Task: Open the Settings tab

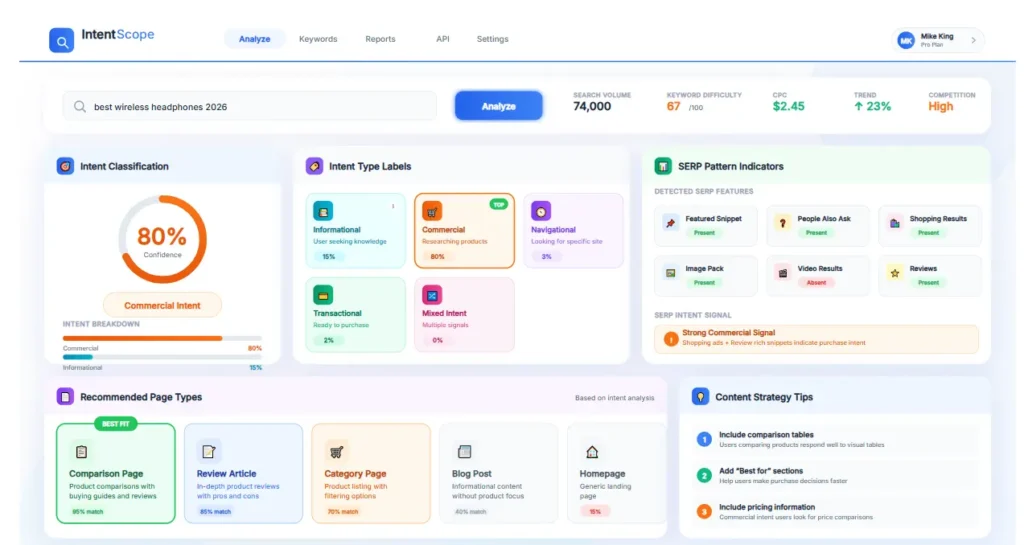Action: pos(492,39)
